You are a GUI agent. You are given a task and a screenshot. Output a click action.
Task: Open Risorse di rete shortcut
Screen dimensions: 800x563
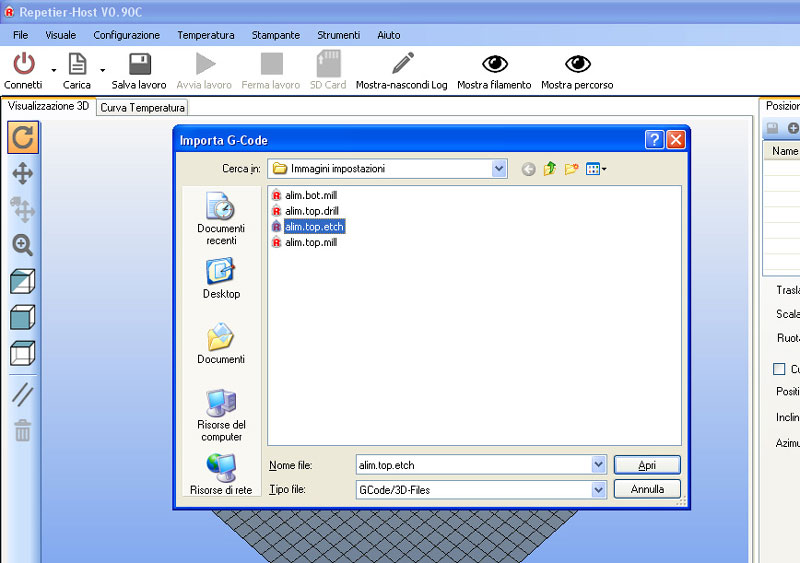coord(221,475)
